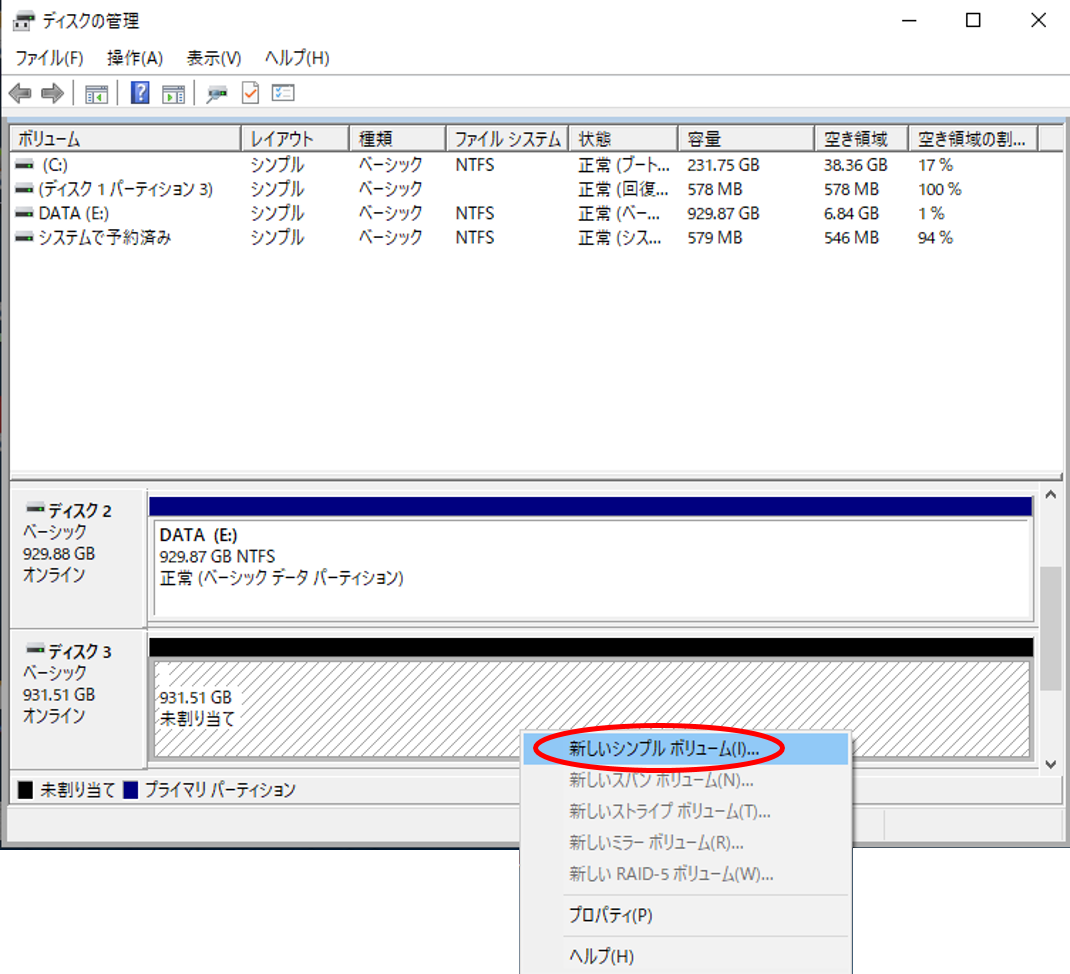
Task: Sort by the 状態 column header
Action: 624,139
